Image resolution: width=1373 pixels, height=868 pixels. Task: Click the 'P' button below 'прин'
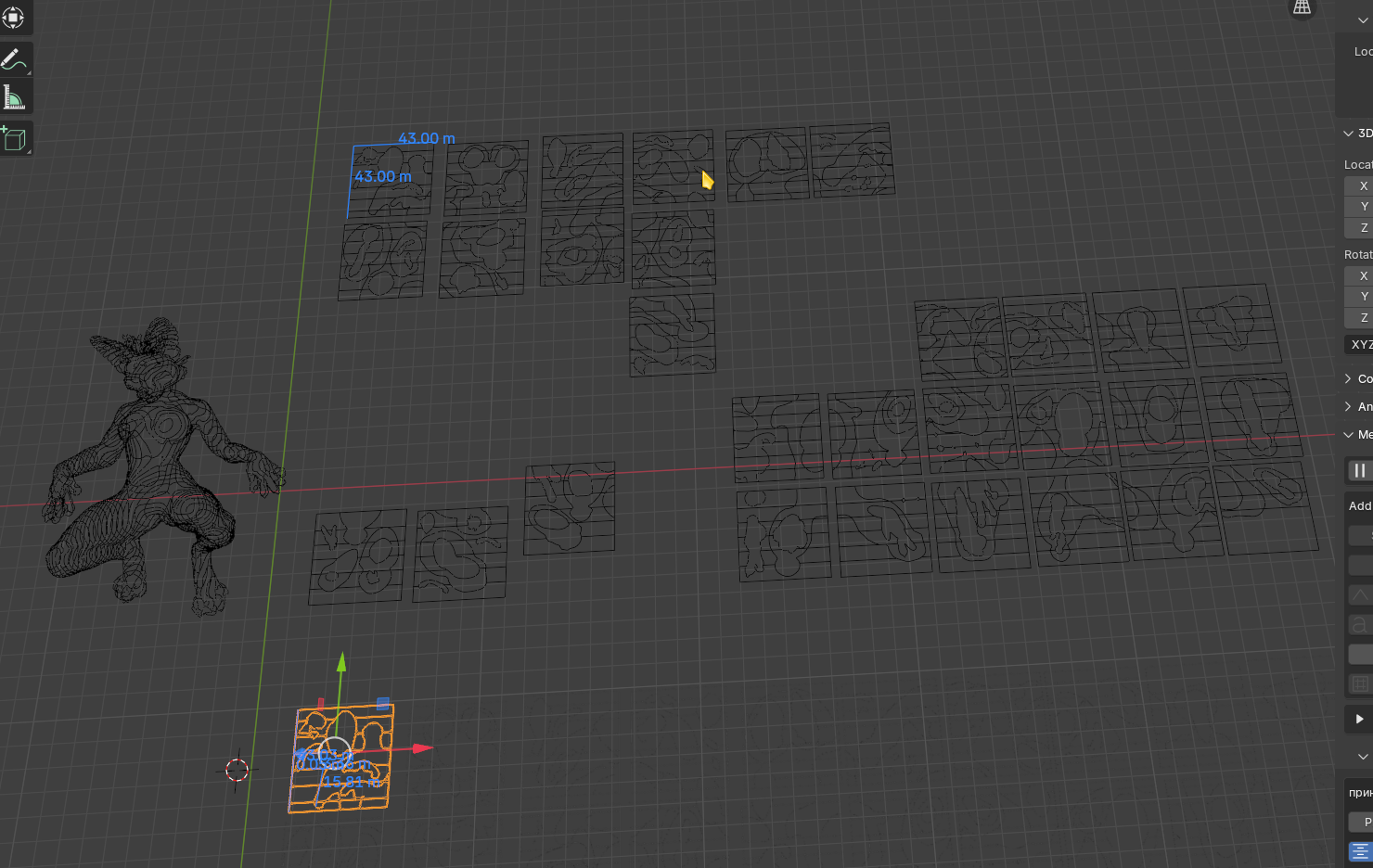coord(1361,822)
